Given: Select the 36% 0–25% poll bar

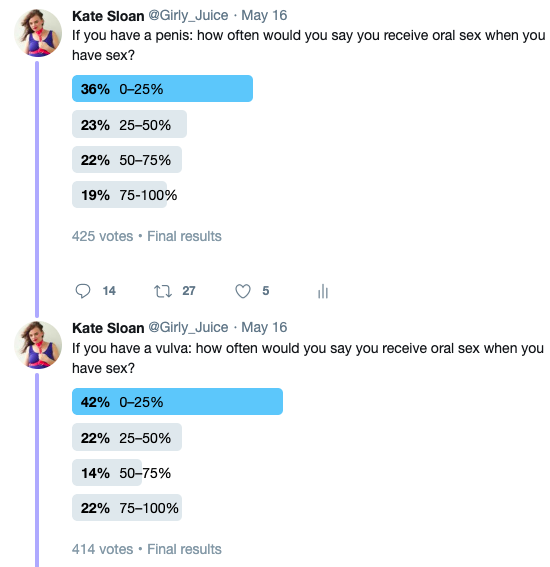Looking at the screenshot, I should [162, 89].
